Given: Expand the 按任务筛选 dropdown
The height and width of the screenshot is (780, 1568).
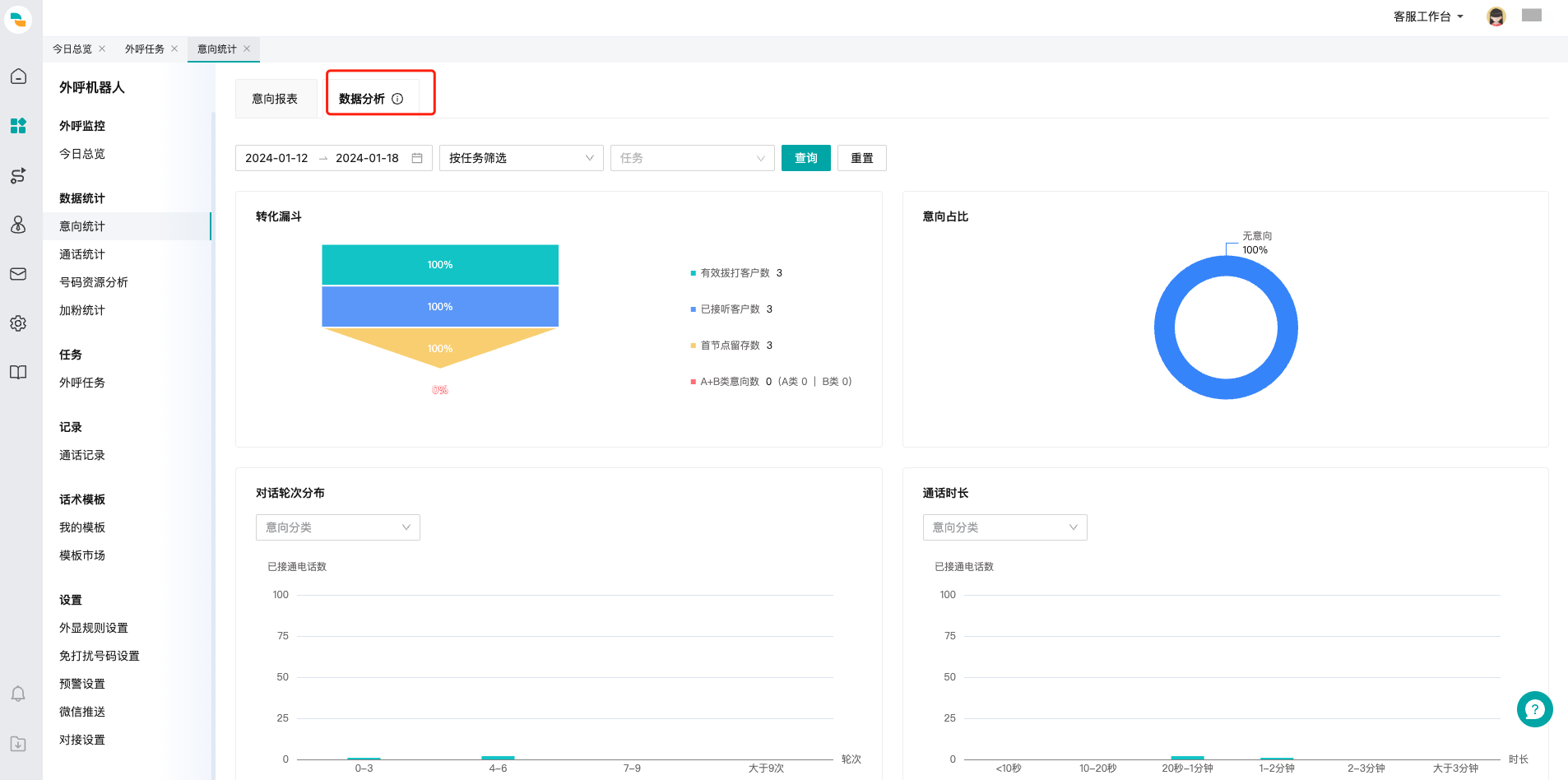Looking at the screenshot, I should coord(521,158).
